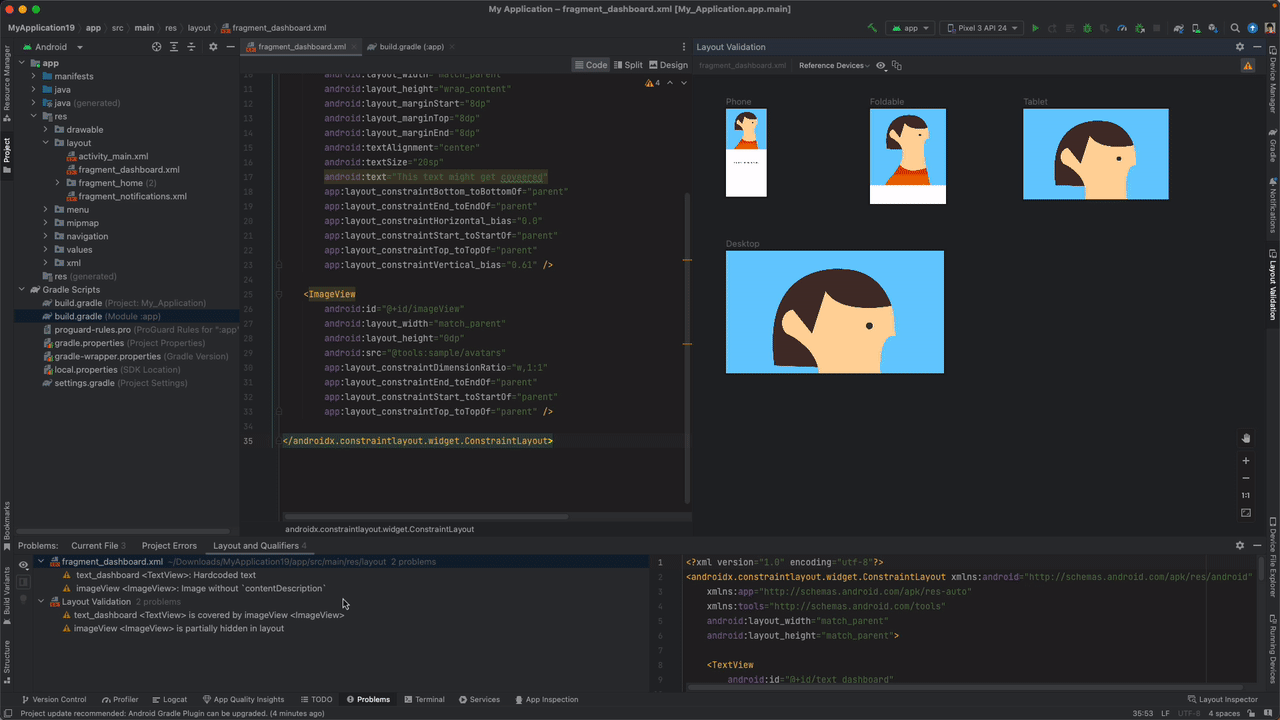Open Problems panel gear options
Viewport: 1280px width, 720px height.
tap(1240, 545)
